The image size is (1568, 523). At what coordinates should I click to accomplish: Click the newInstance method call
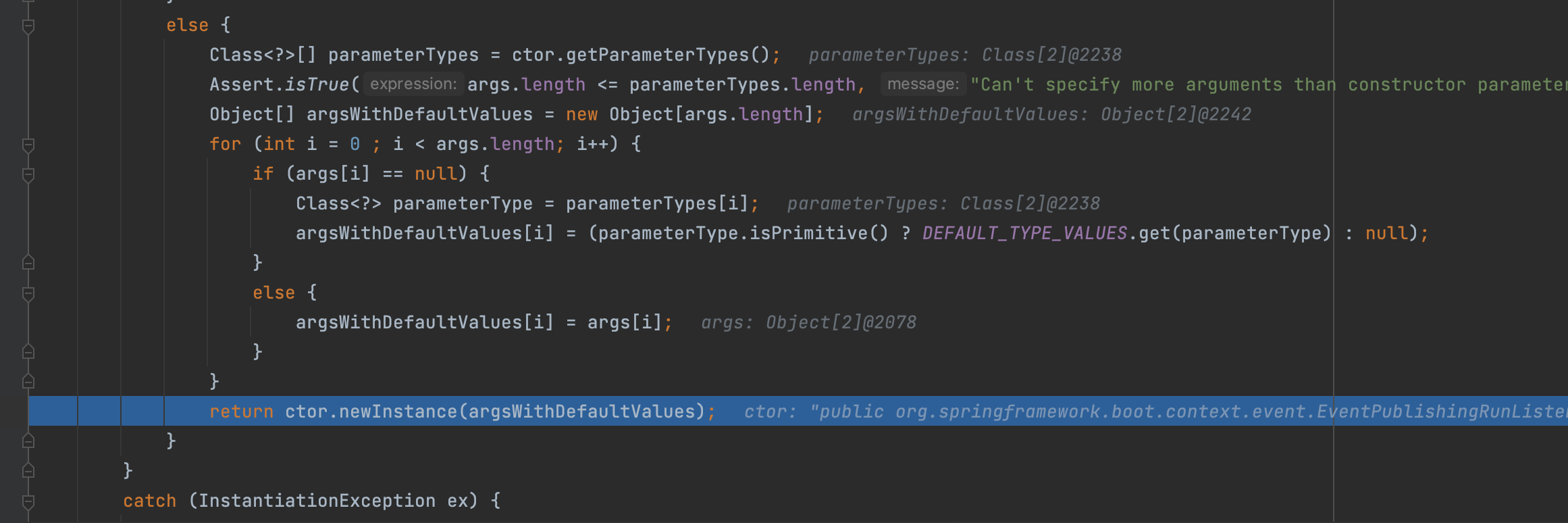click(398, 412)
